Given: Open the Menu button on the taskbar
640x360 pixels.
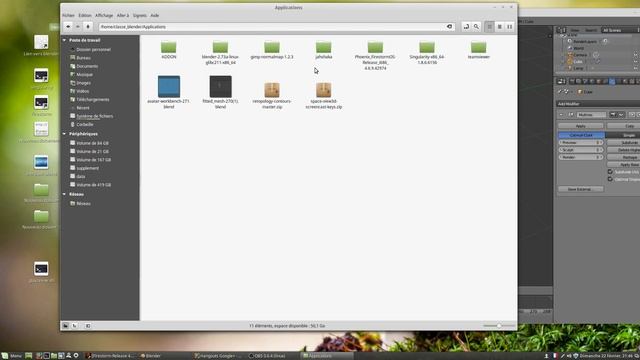Looking at the screenshot, I should tap(12, 356).
